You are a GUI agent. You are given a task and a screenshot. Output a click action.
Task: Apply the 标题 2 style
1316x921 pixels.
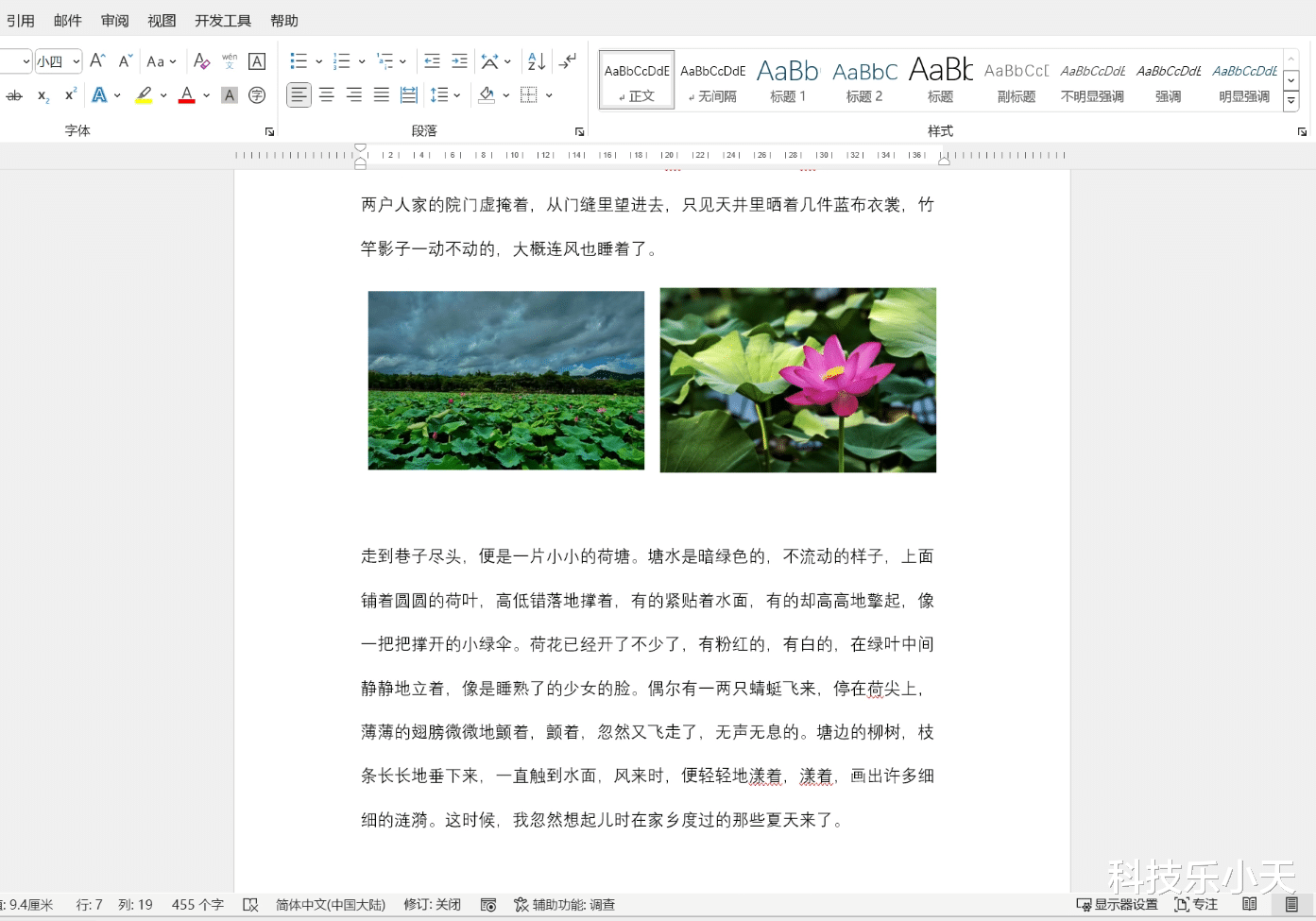pyautogui.click(x=864, y=80)
